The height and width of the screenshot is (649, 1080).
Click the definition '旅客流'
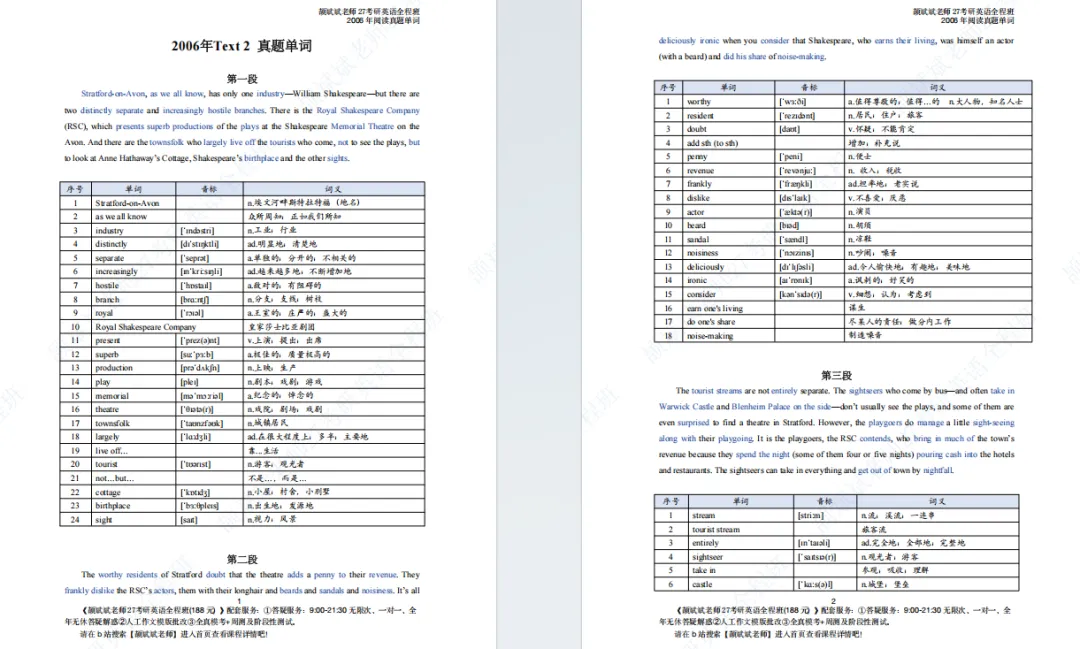click(x=873, y=529)
